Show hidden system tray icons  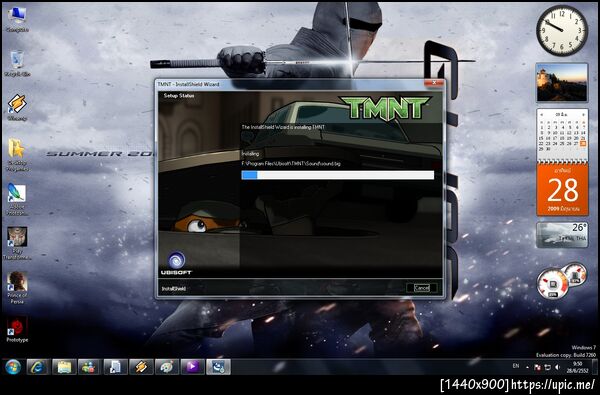[527, 367]
